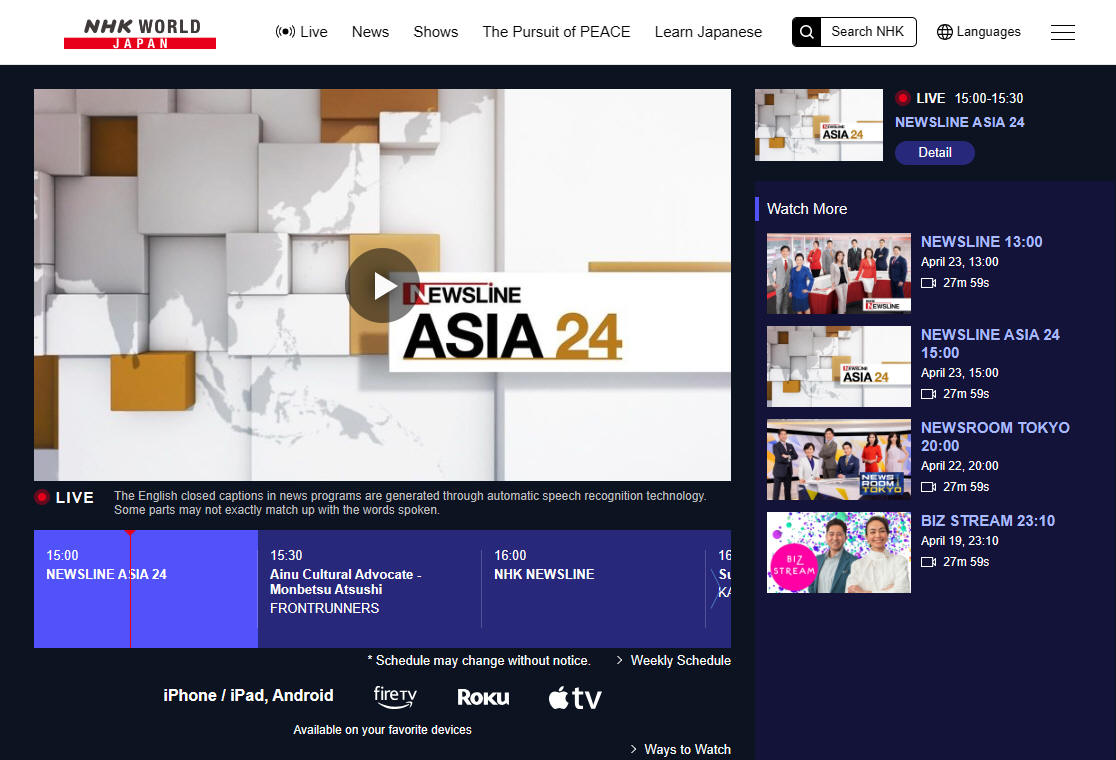Click the live Newsline Asia 24 thumbnail

818,125
